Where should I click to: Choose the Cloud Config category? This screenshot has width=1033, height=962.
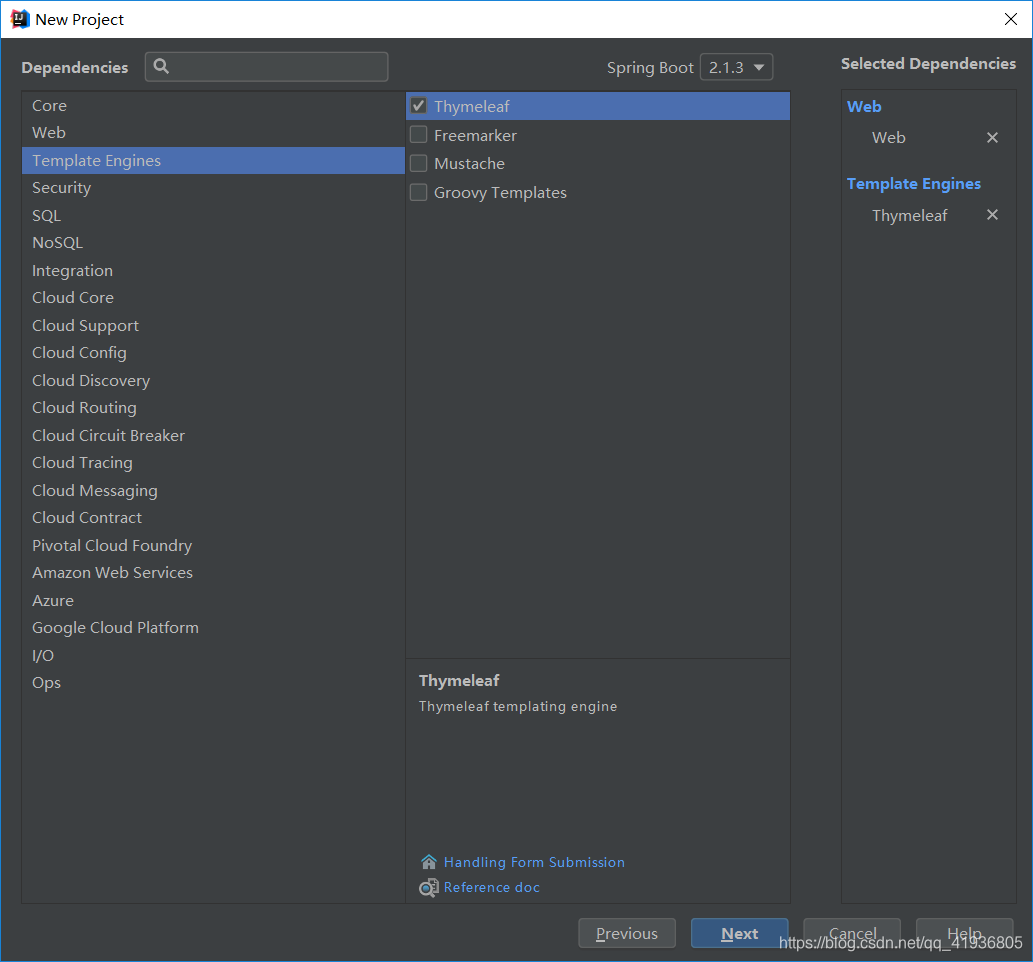click(x=213, y=353)
